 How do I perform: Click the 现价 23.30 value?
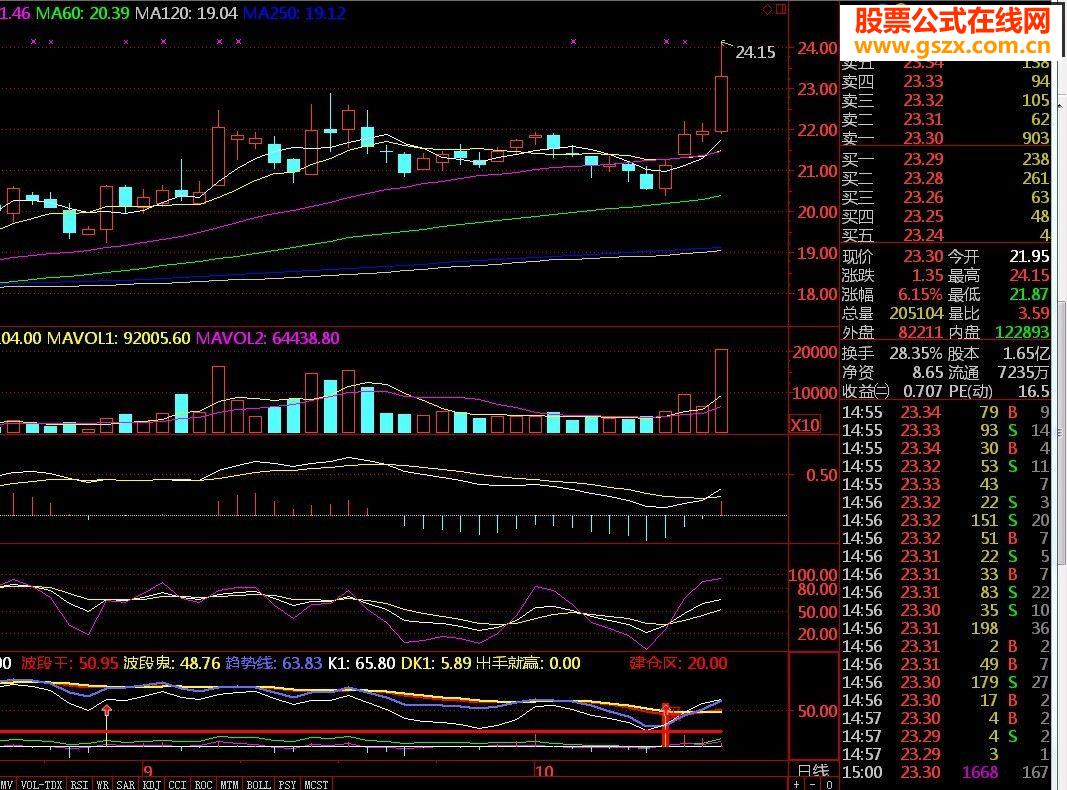(x=923, y=257)
